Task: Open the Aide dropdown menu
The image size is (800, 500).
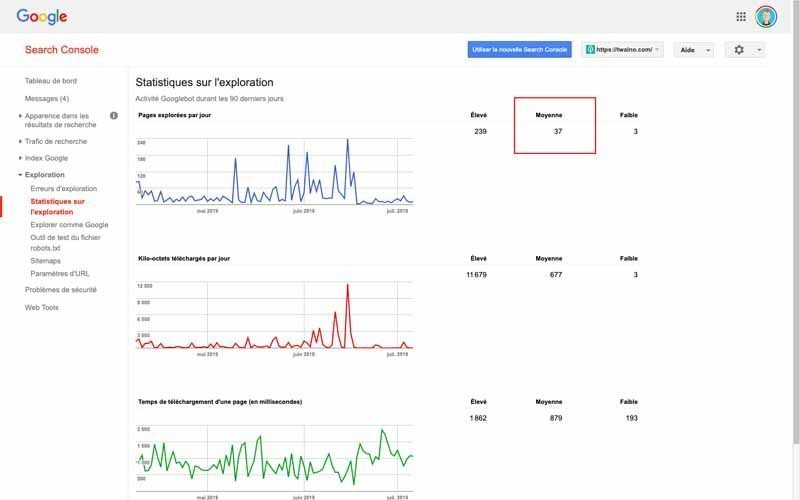Action: tap(694, 50)
